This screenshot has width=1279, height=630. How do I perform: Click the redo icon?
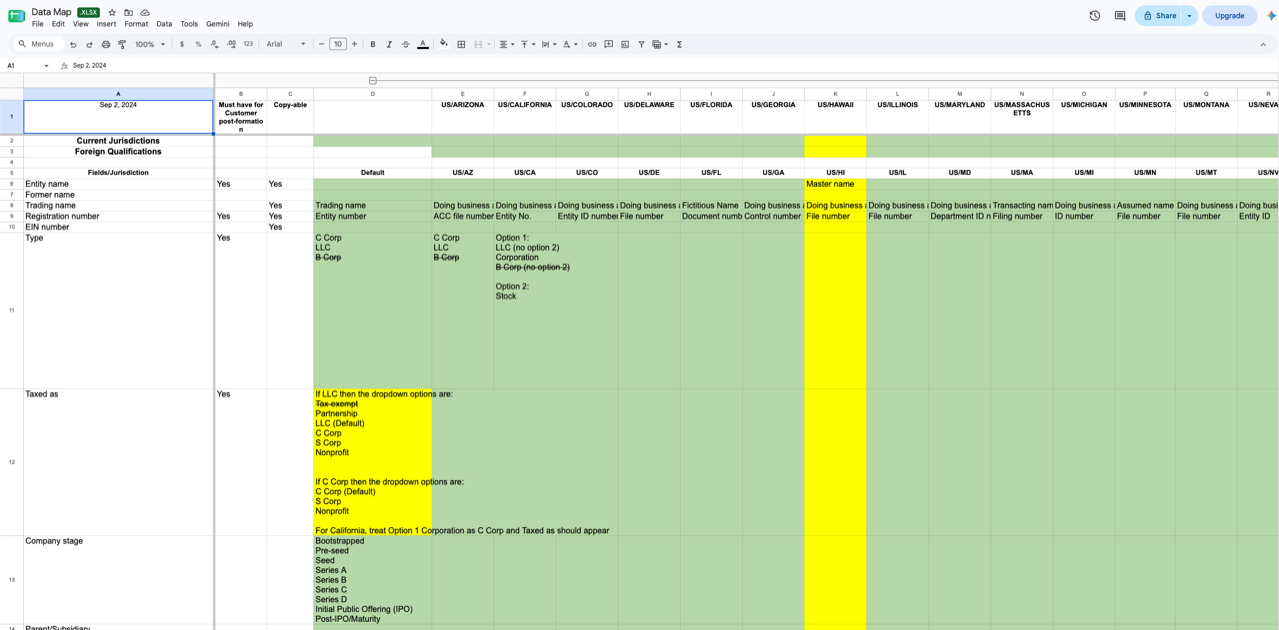click(x=89, y=44)
